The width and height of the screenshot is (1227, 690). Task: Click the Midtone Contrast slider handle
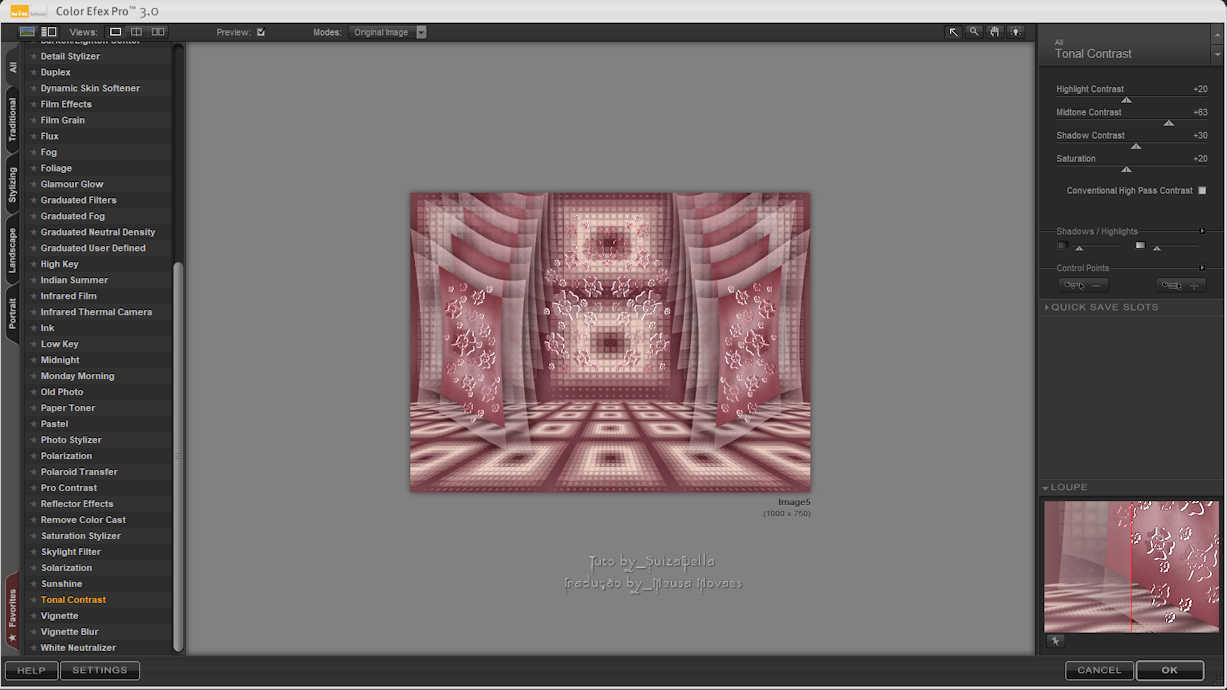tap(1168, 123)
